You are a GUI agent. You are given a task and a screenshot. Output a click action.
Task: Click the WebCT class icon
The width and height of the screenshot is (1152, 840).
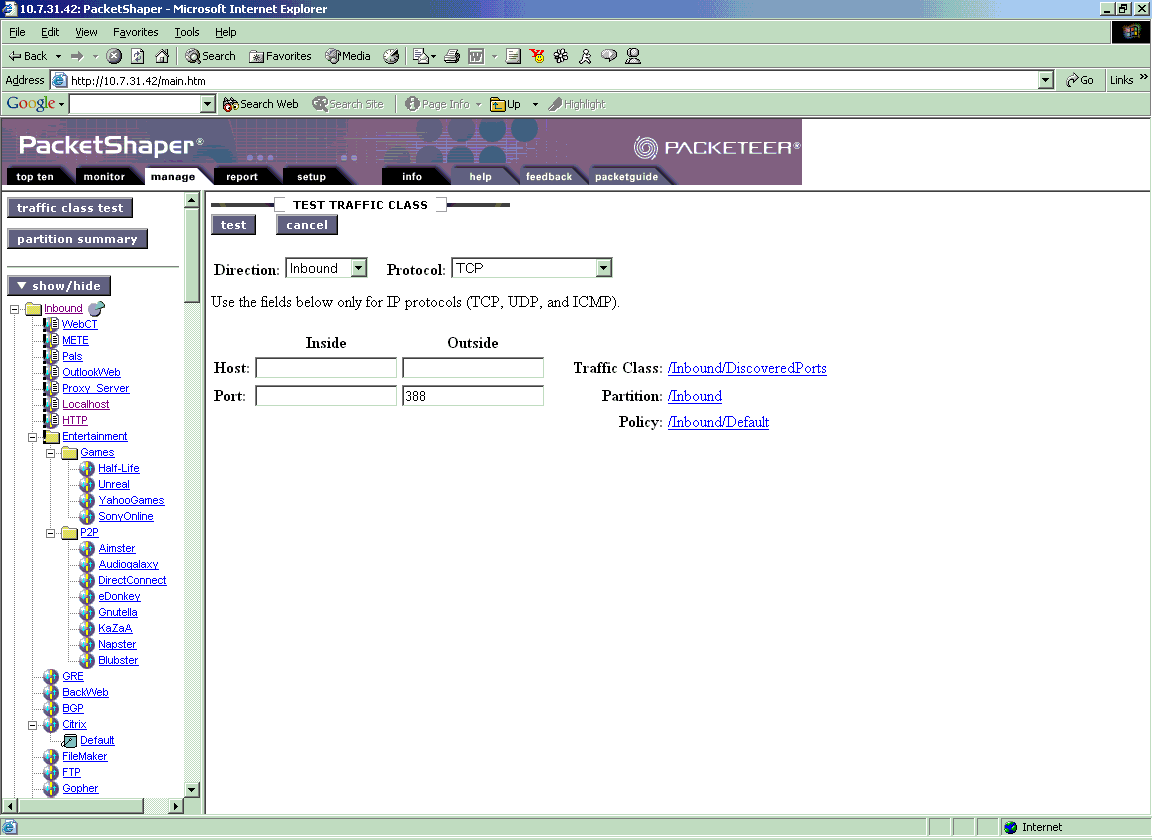click(51, 325)
